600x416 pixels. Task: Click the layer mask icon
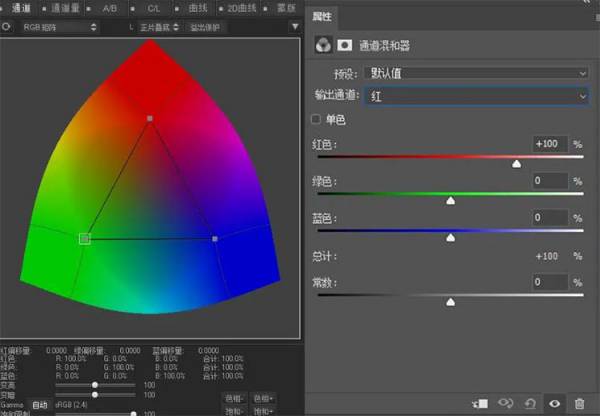click(345, 45)
